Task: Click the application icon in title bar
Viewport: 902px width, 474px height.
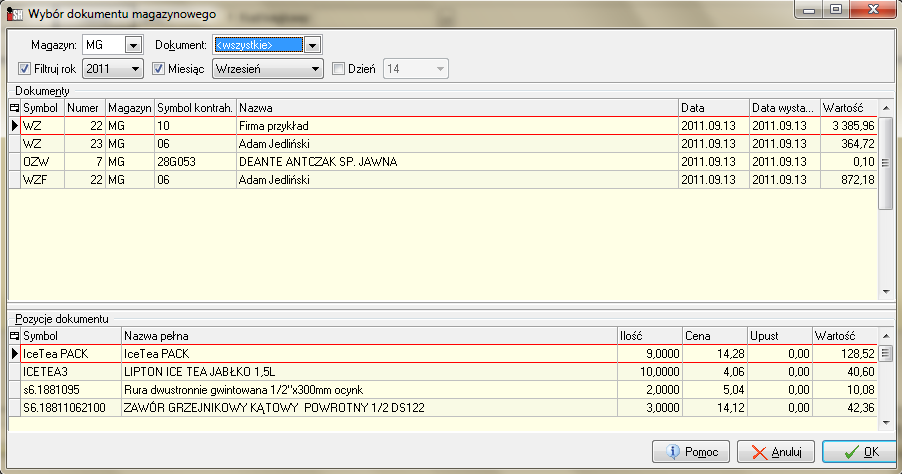Action: coord(14,13)
